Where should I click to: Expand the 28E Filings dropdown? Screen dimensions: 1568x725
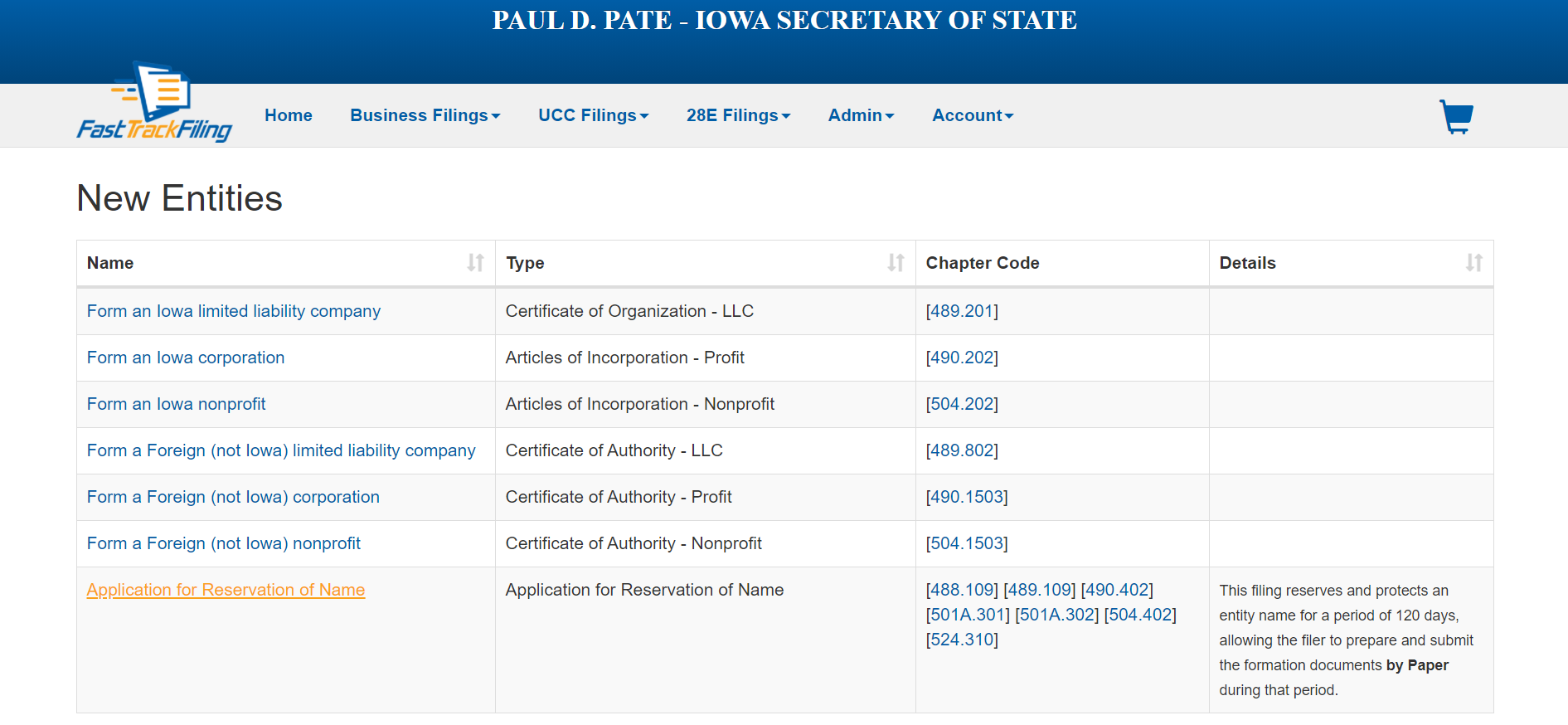738,115
